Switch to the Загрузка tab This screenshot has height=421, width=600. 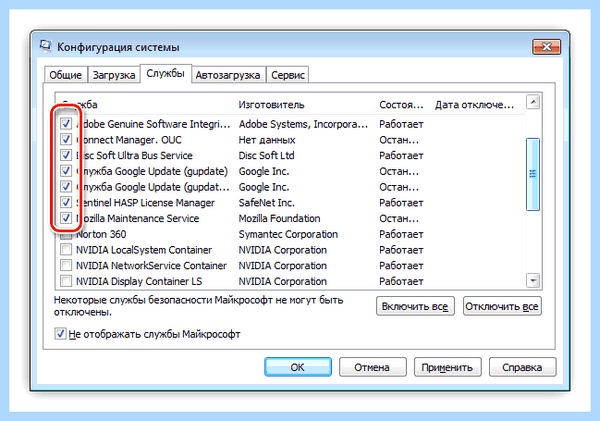pos(114,75)
